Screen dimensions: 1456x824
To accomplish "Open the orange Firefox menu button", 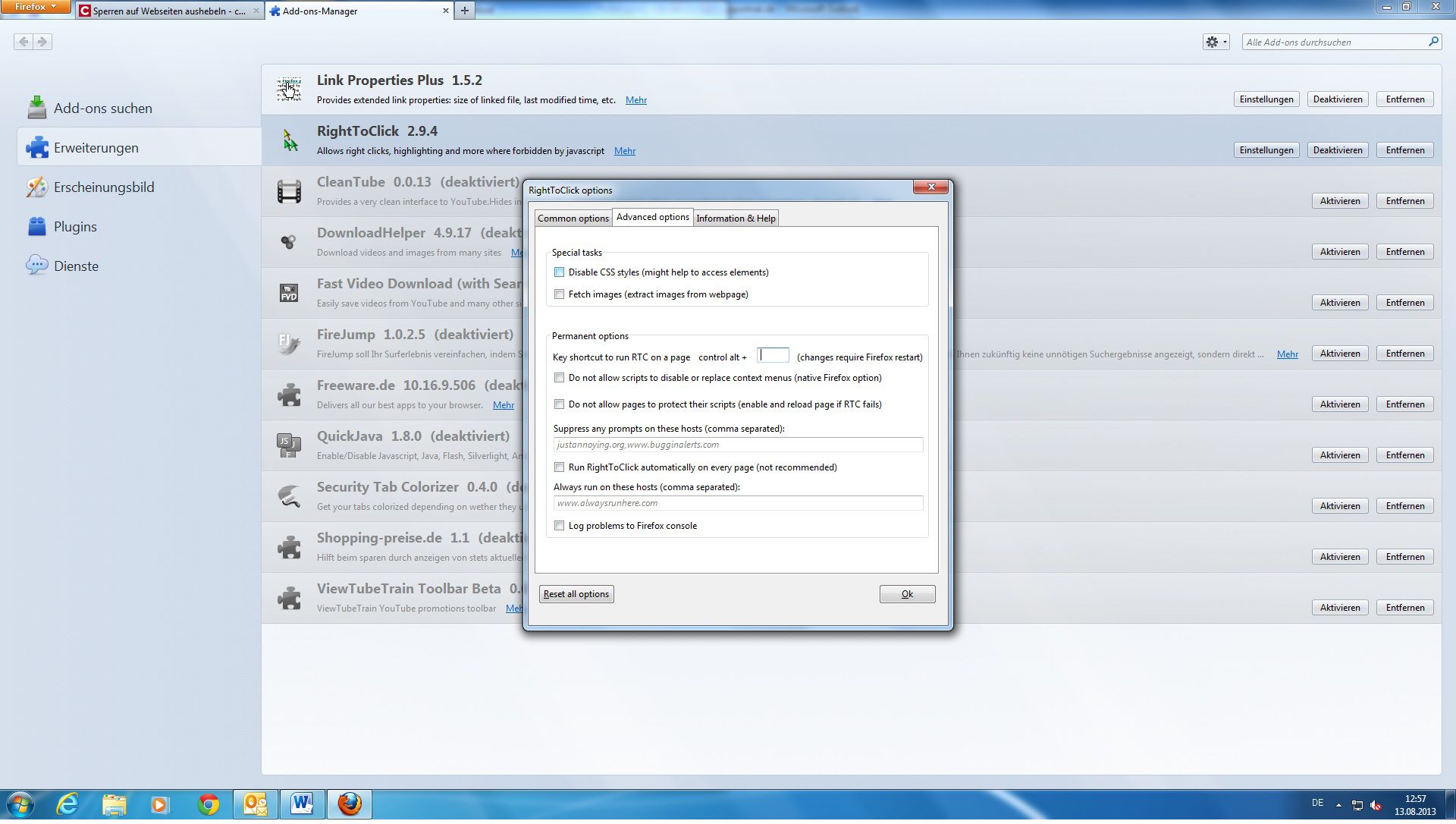I will coord(35,7).
